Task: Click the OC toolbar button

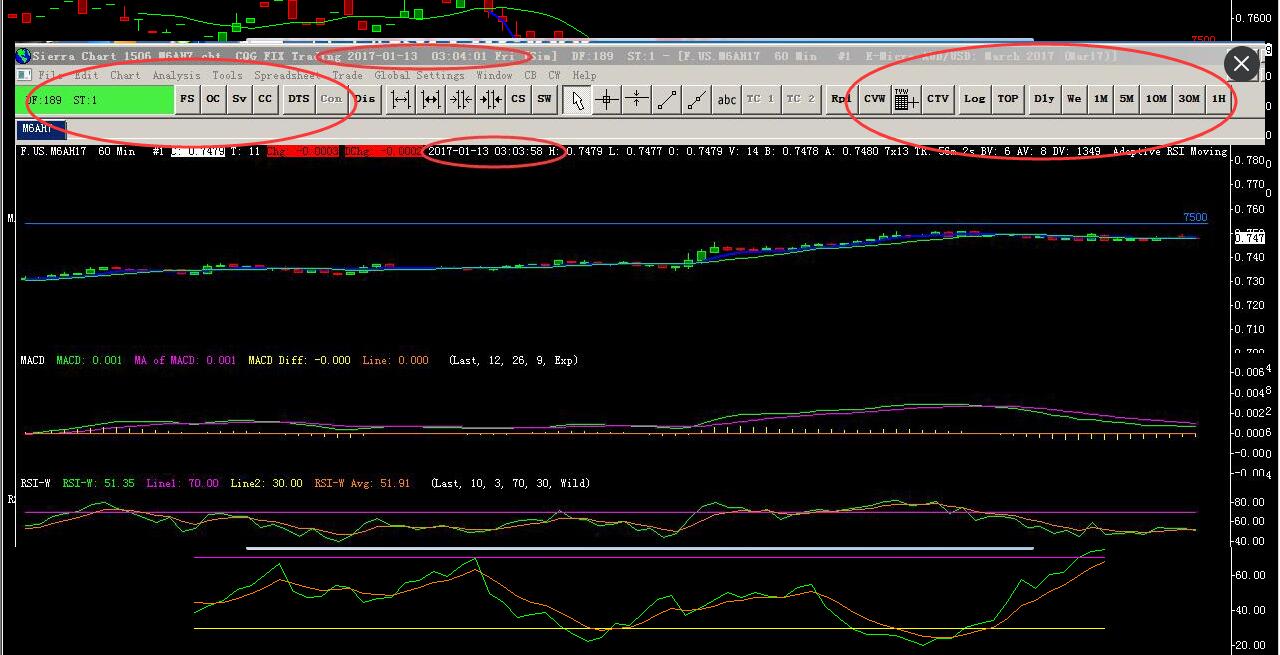Action: pyautogui.click(x=213, y=99)
